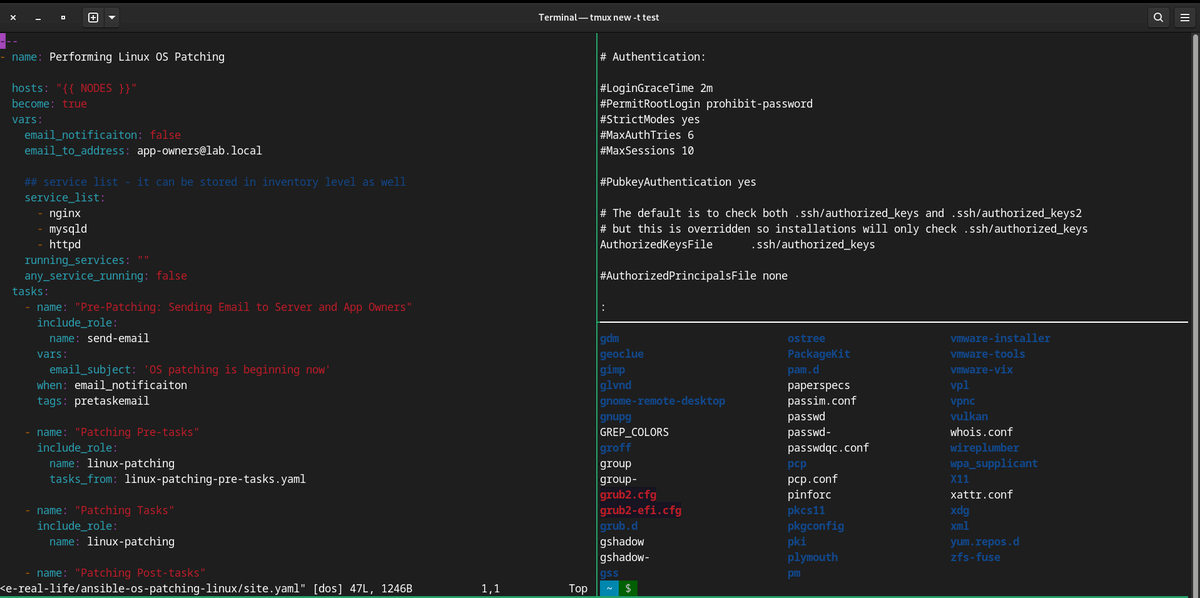The image size is (1200, 598).
Task: Click the 'pkgconfig' directory entry
Action: (x=816, y=526)
